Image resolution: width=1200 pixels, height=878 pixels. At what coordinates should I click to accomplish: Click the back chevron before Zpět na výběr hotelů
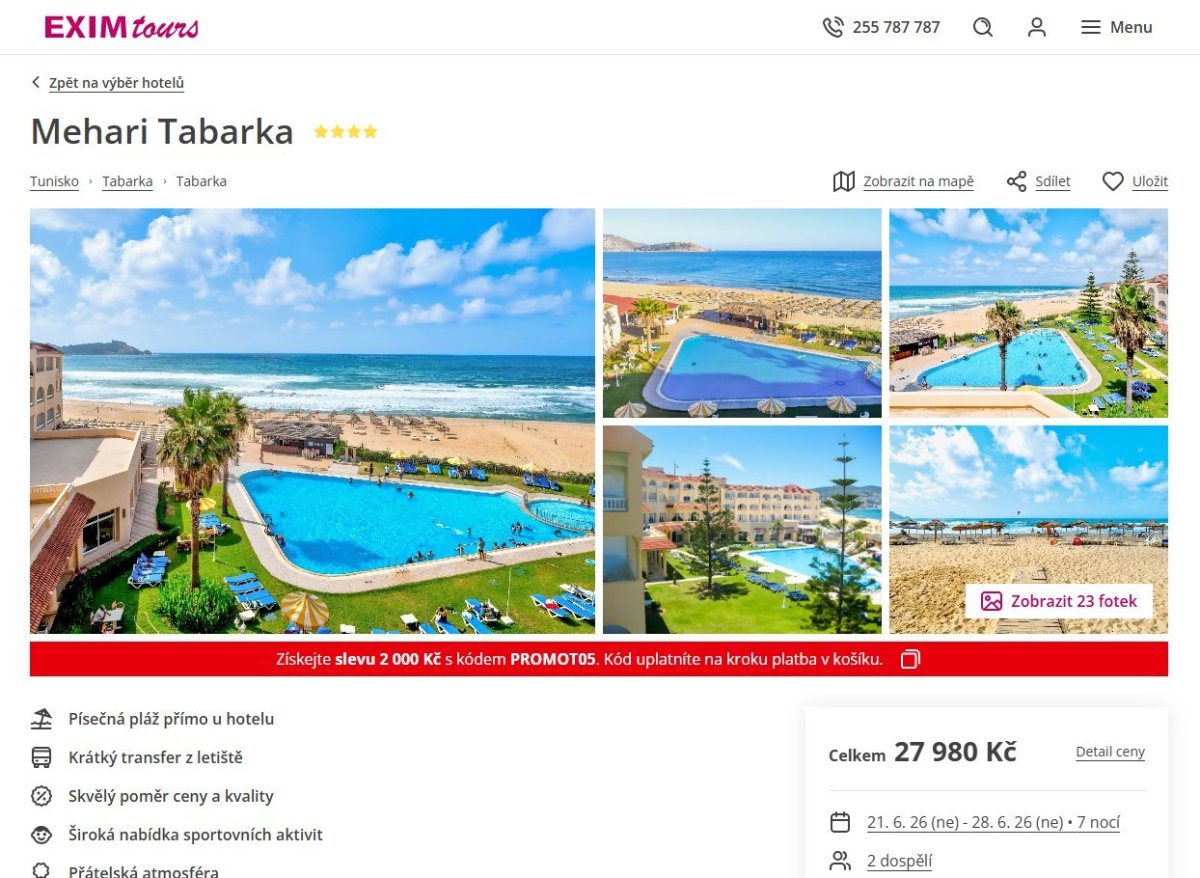tap(36, 82)
